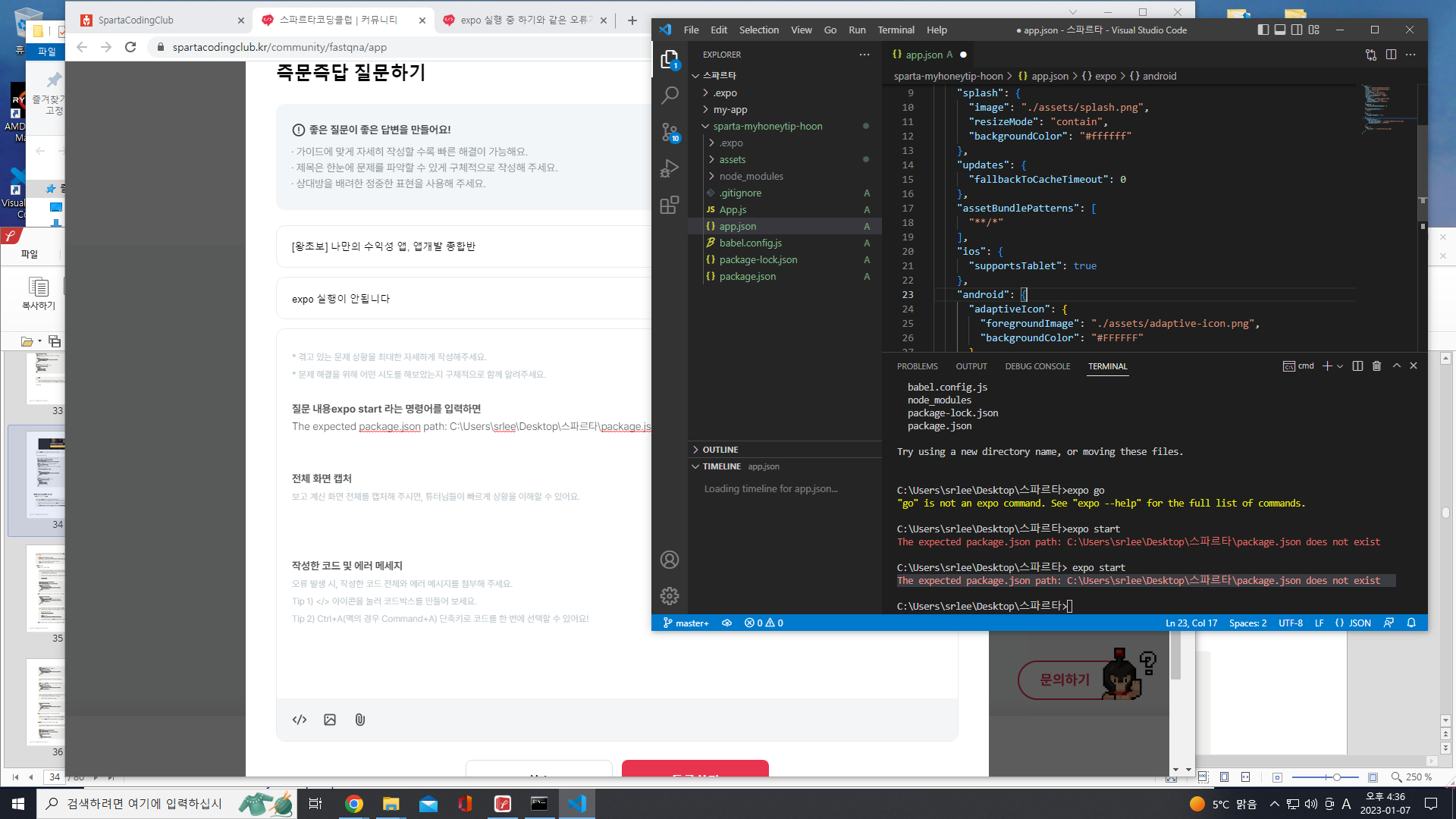The image size is (1456, 819).
Task: Insert code block icon in question editor
Action: (x=300, y=720)
